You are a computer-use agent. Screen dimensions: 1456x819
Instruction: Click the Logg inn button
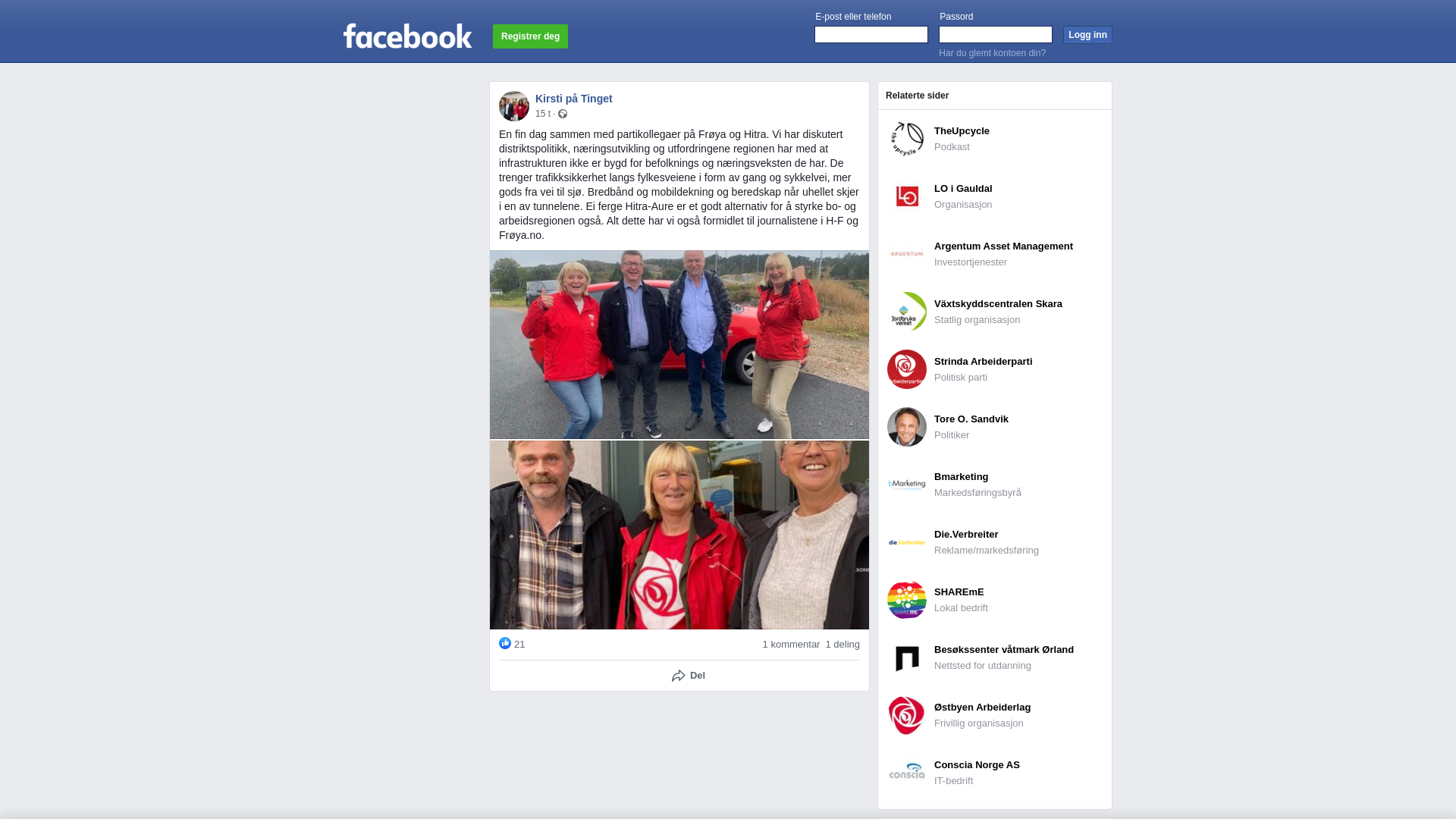[x=1087, y=35]
